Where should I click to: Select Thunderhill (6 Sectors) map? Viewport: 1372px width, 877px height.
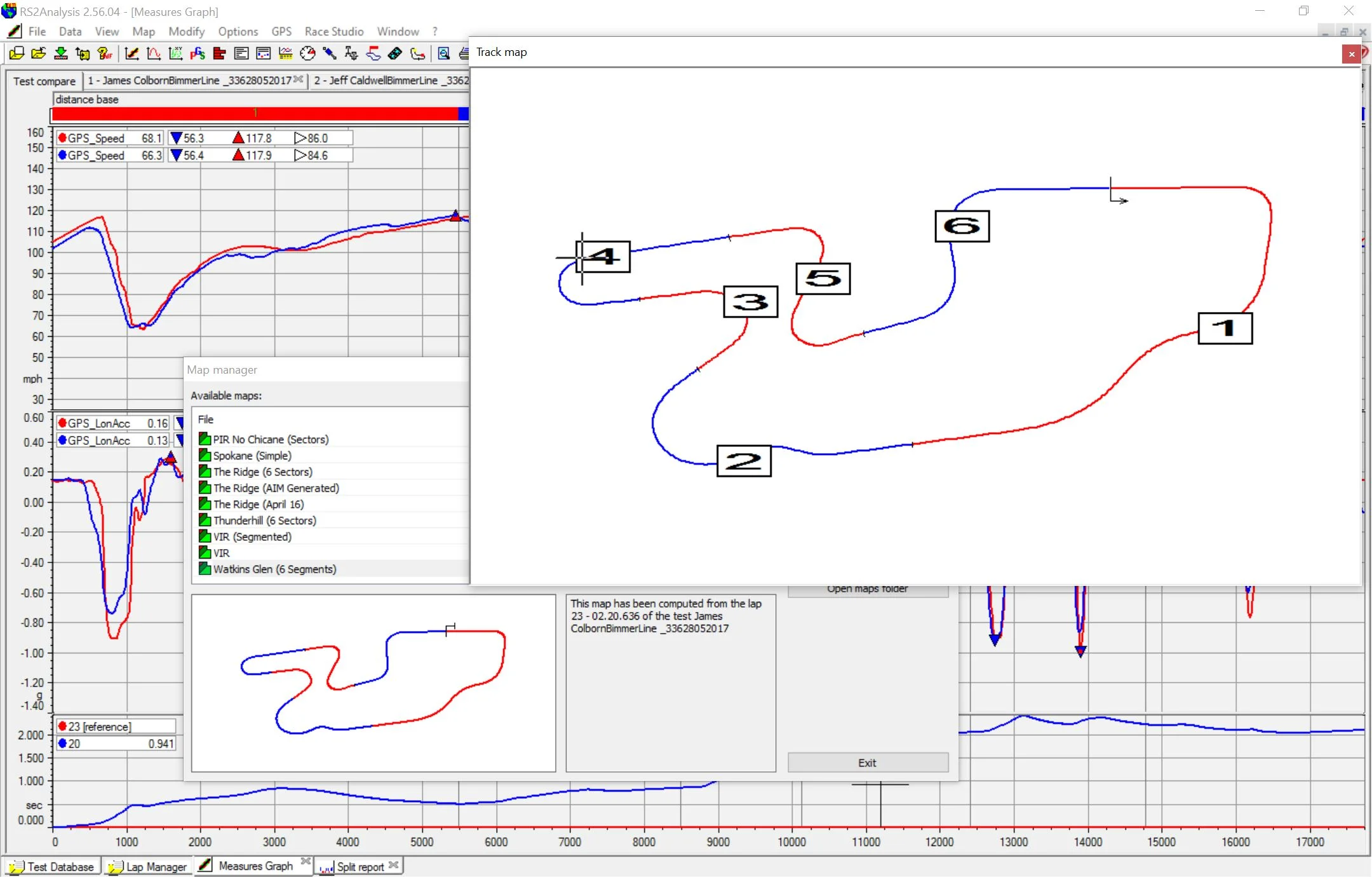coord(264,520)
